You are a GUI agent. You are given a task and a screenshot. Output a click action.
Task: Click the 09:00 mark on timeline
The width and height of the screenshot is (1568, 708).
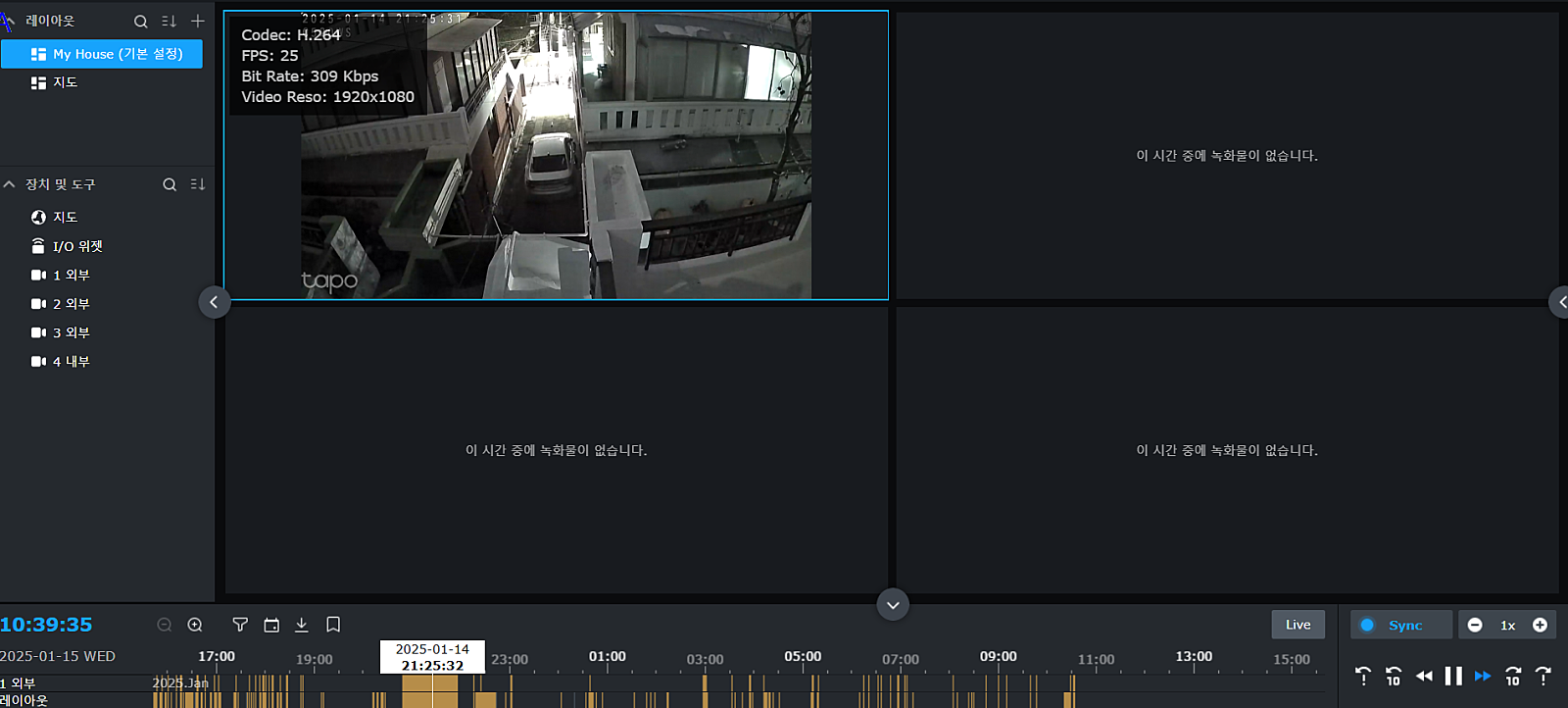[x=998, y=657]
